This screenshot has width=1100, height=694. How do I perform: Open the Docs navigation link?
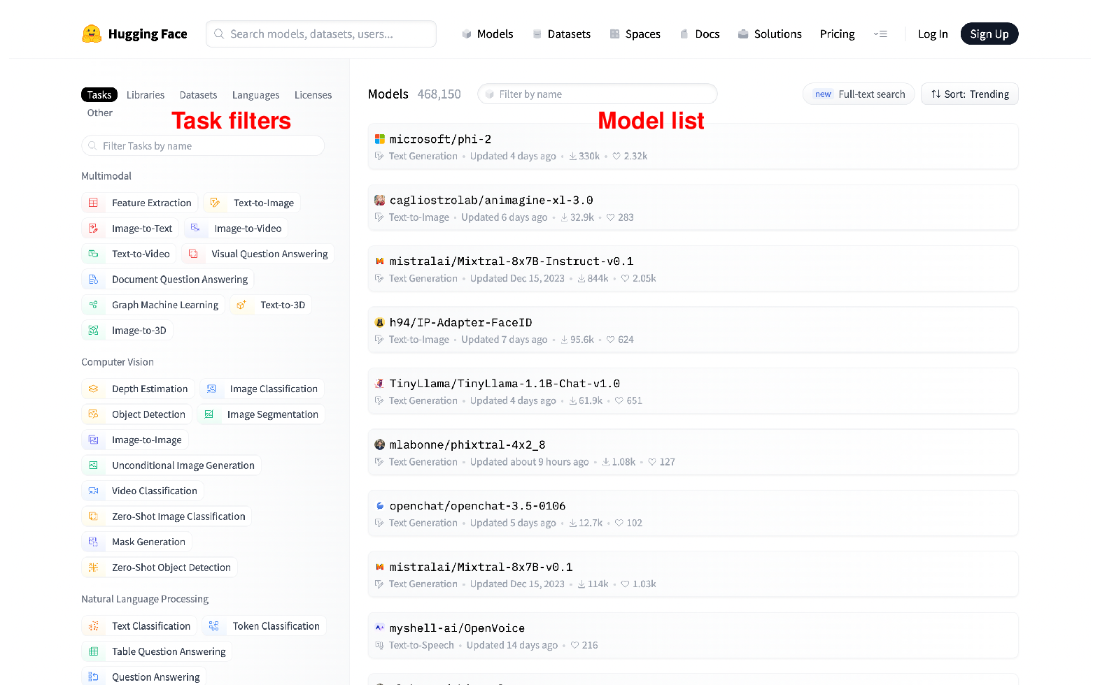click(699, 34)
